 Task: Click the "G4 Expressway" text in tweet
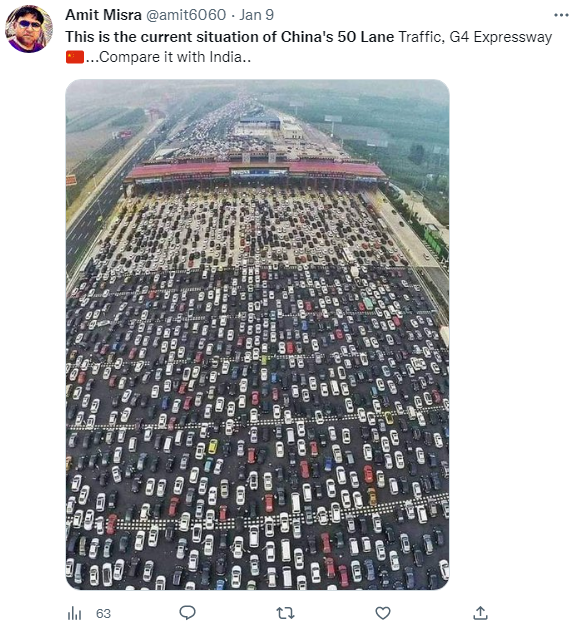click(501, 37)
